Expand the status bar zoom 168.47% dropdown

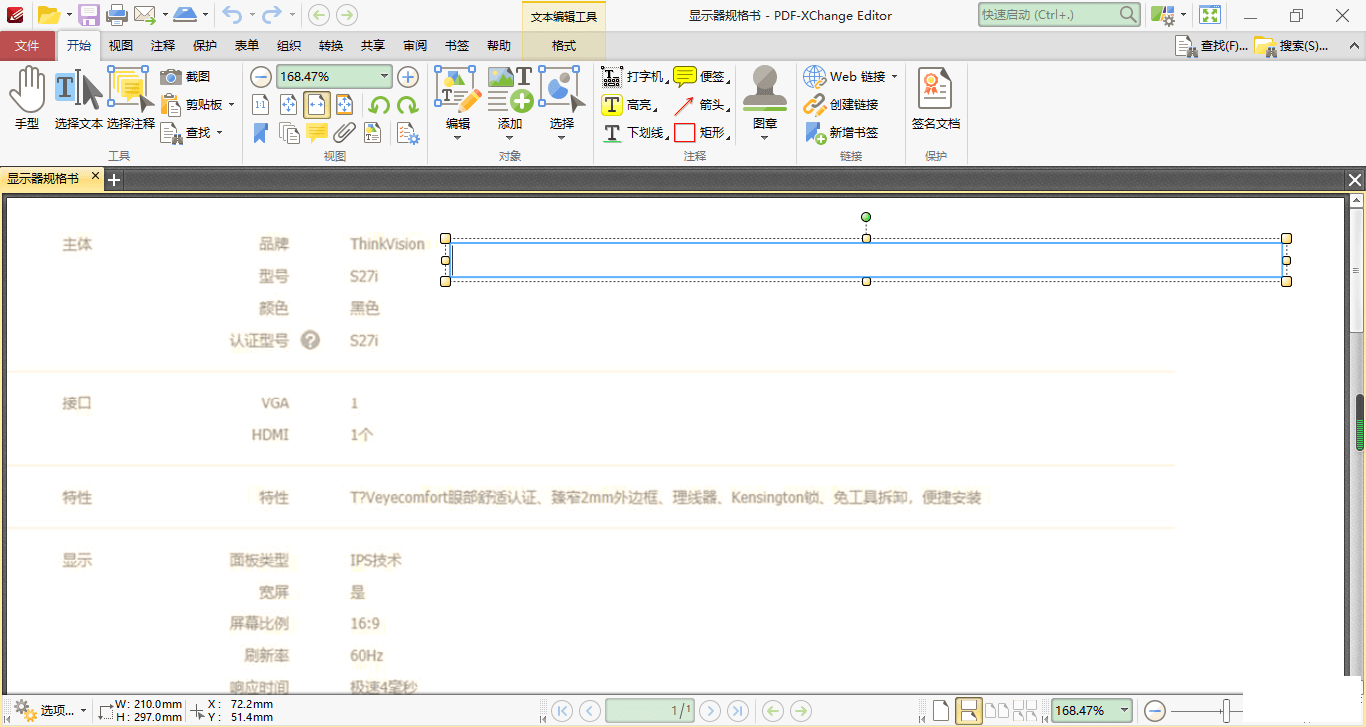1125,711
